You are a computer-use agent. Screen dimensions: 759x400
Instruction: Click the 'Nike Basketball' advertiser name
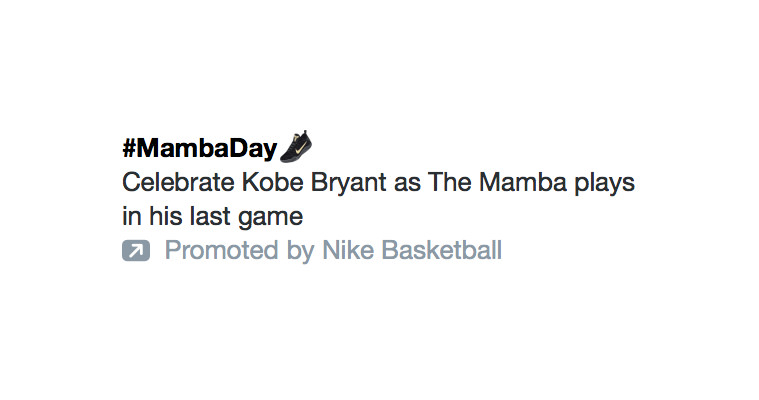pyautogui.click(x=412, y=250)
